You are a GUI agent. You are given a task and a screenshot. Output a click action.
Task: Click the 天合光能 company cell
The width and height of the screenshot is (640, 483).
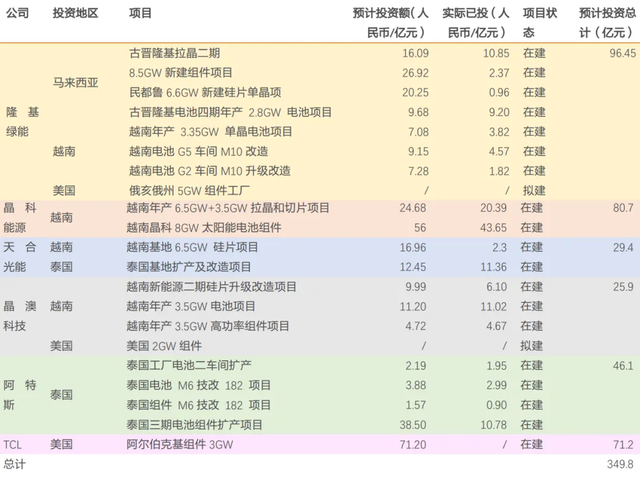[x=20, y=257]
